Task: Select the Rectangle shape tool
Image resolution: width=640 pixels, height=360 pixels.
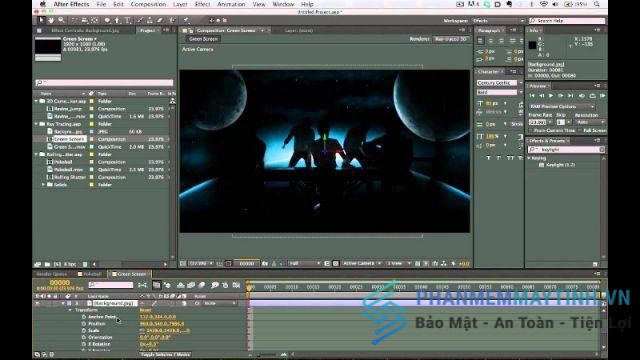Action: coord(107,20)
